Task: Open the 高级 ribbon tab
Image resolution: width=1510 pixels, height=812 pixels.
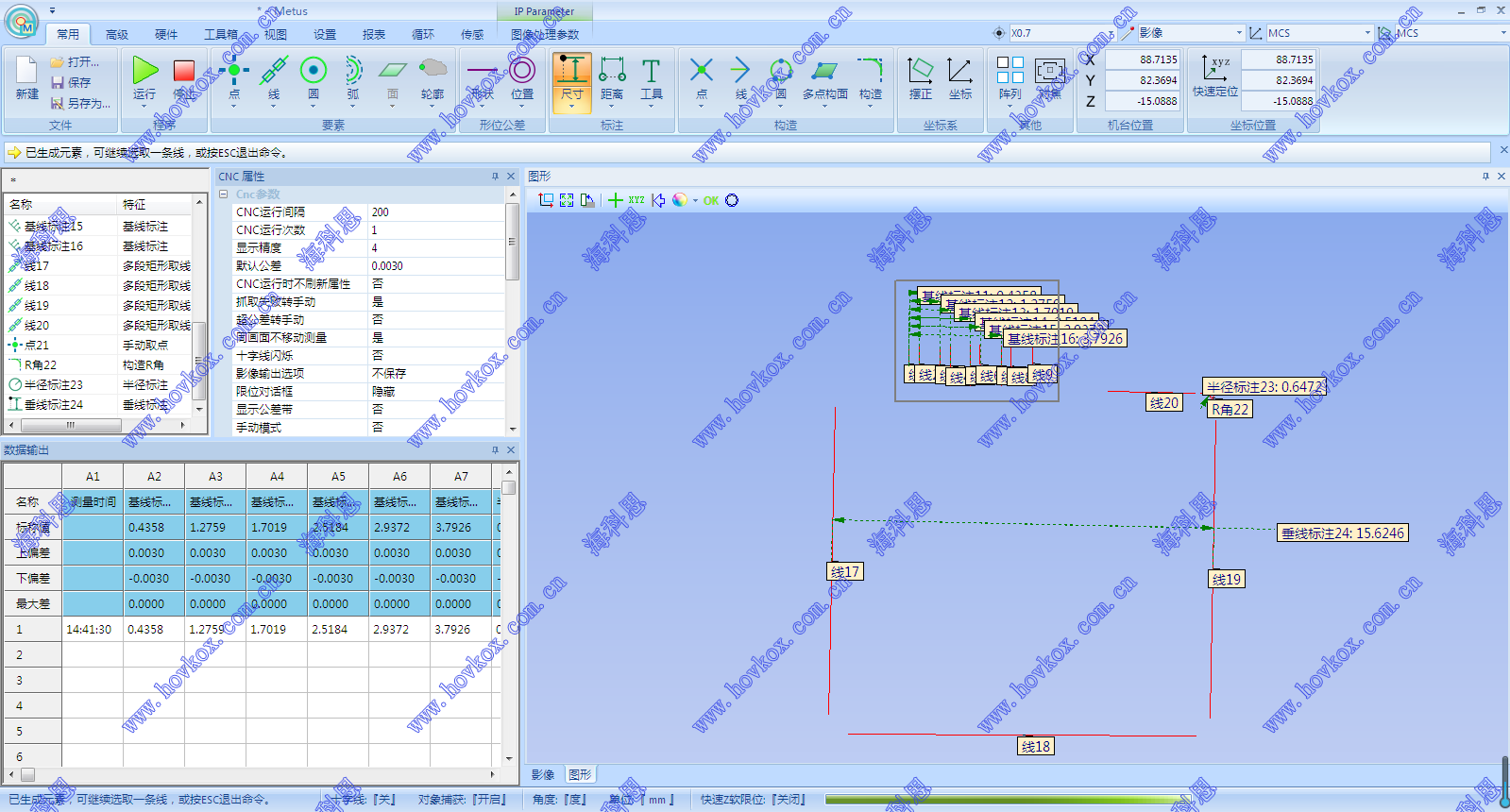Action: 117,35
